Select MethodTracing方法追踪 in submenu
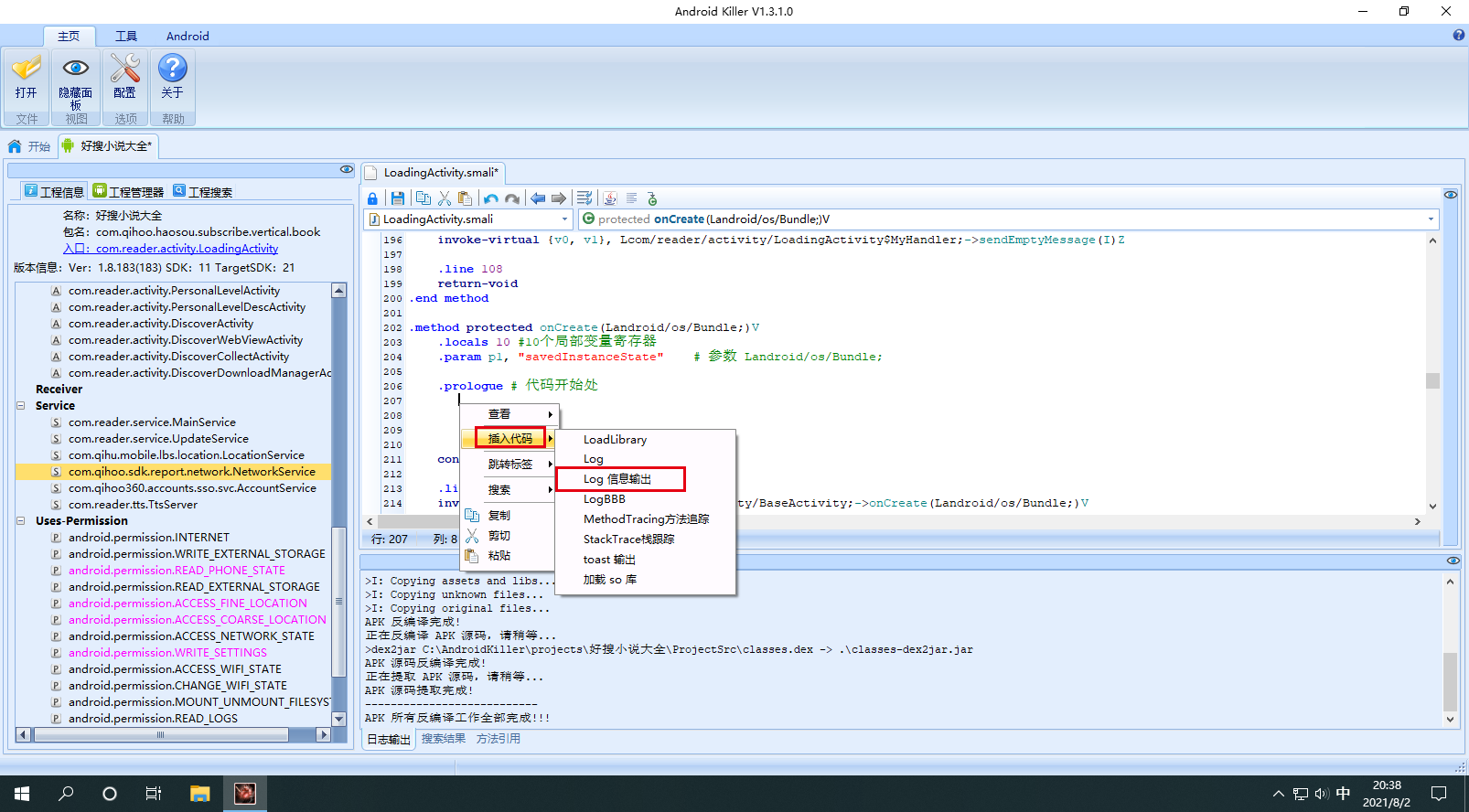The image size is (1469, 812). (646, 519)
